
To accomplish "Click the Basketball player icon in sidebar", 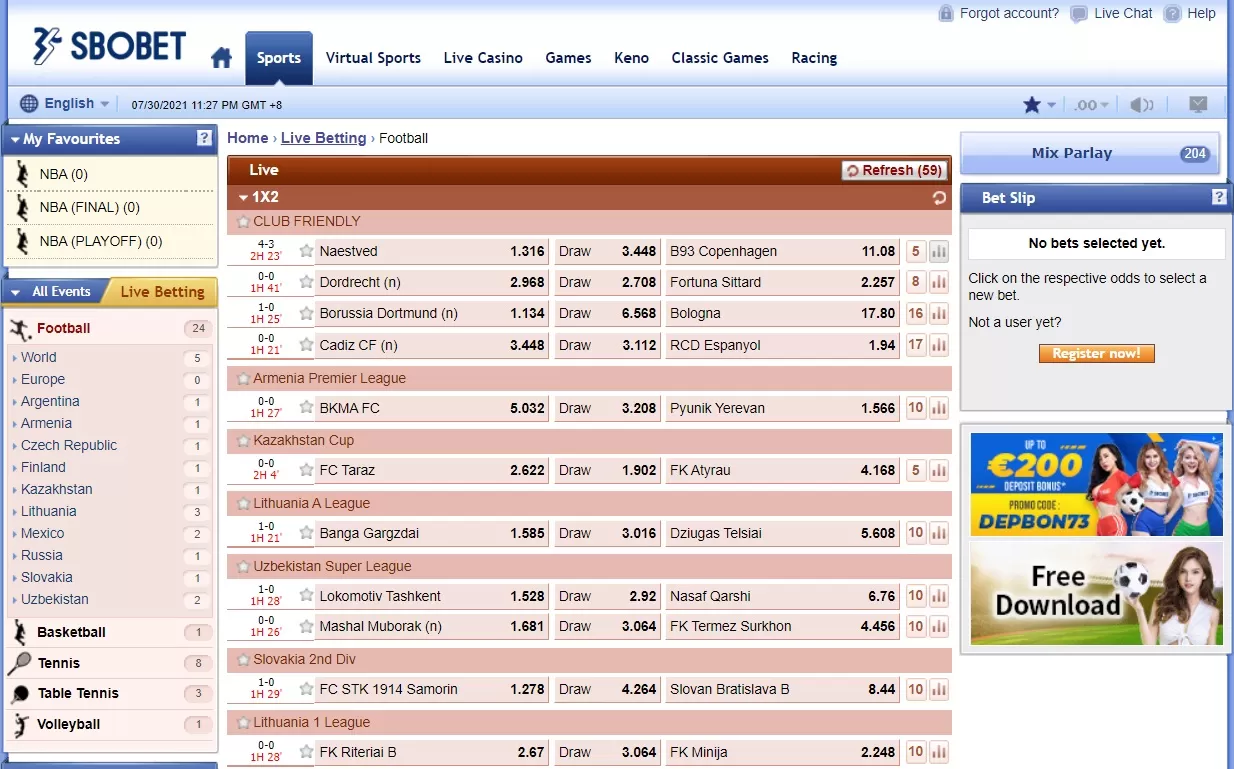I will [20, 632].
